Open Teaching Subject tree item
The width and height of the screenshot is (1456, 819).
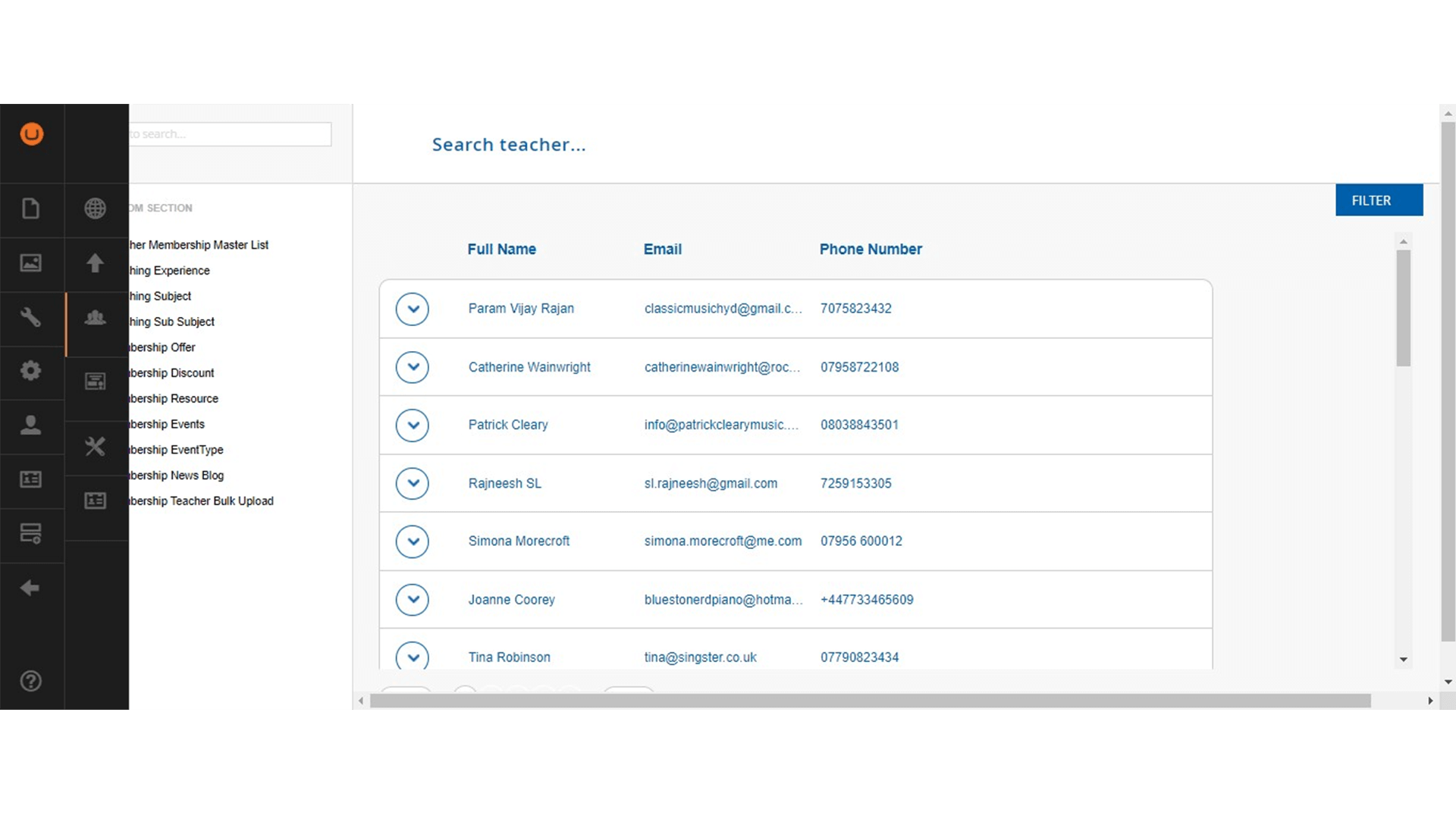click(160, 297)
